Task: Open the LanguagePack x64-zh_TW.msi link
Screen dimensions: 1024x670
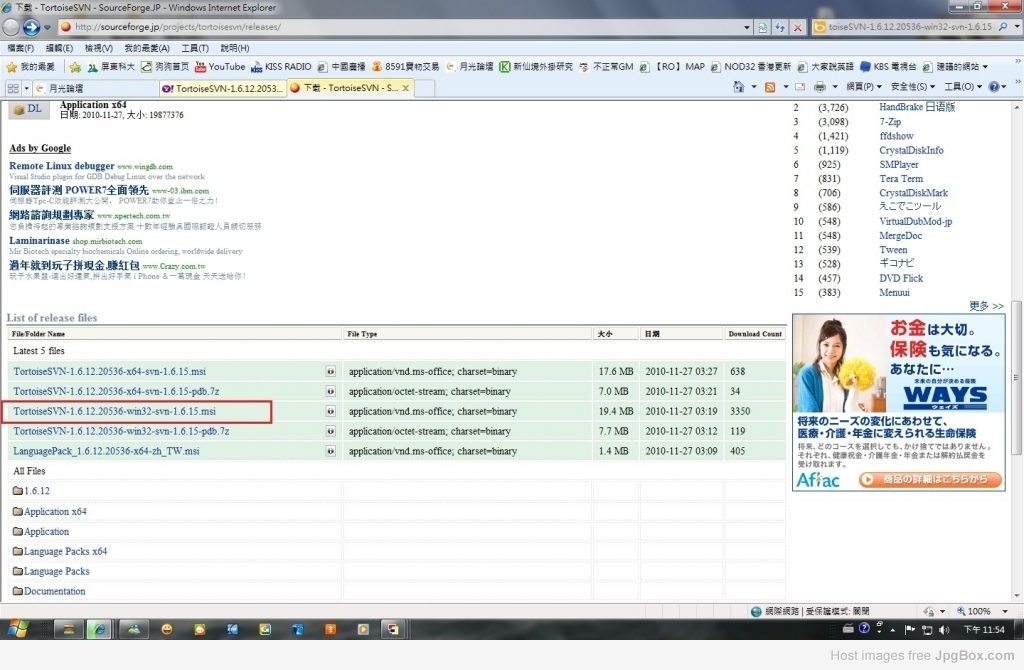Action: tap(106, 451)
